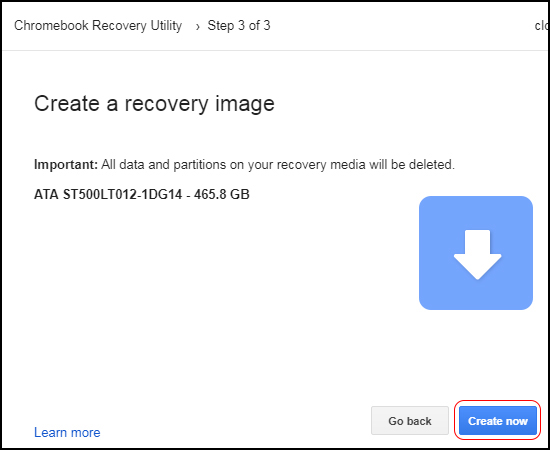Click the white download arrow icon
This screenshot has height=450, width=550.
coord(477,255)
